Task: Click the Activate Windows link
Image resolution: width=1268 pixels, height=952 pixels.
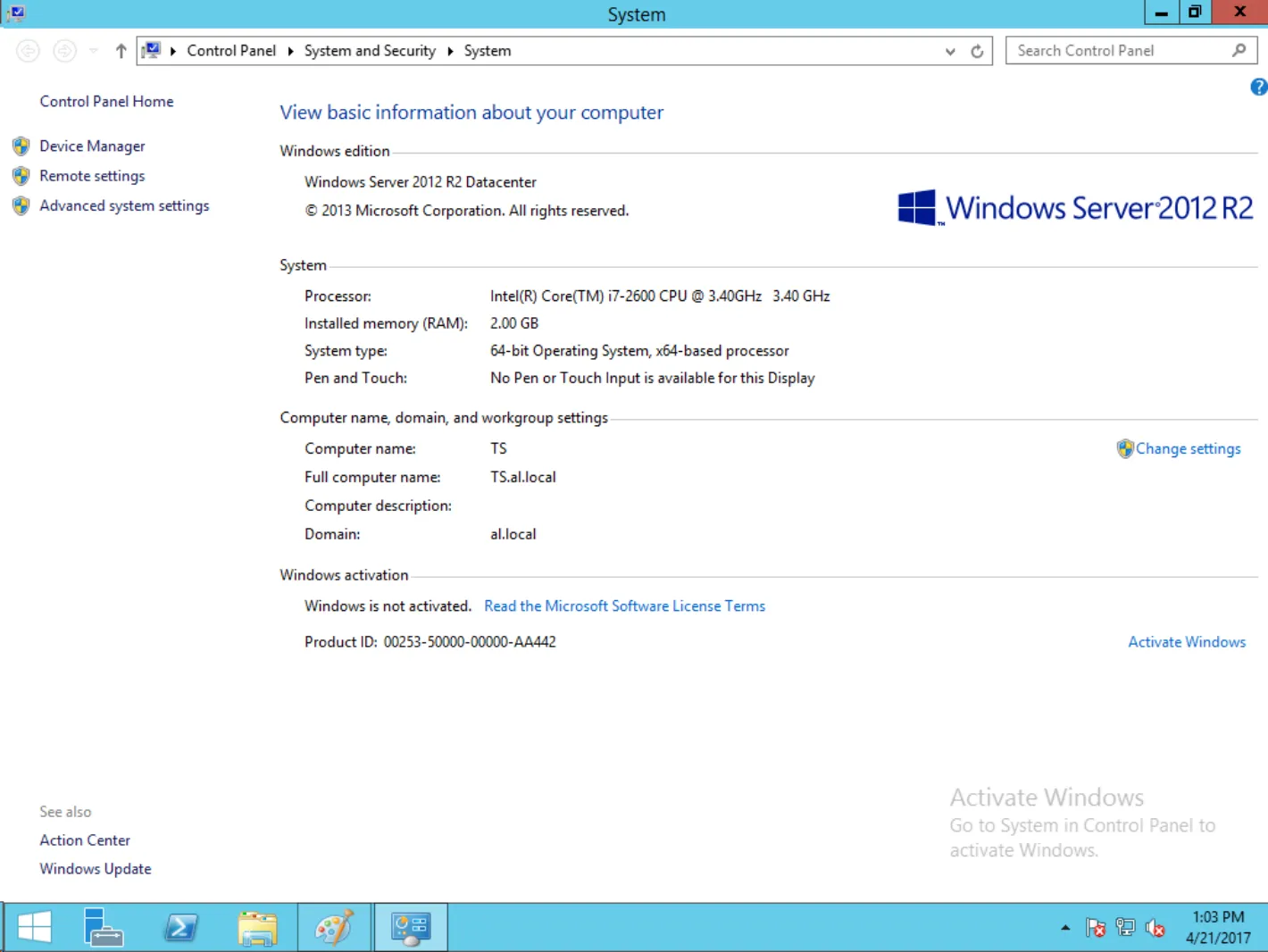Action: (1187, 641)
